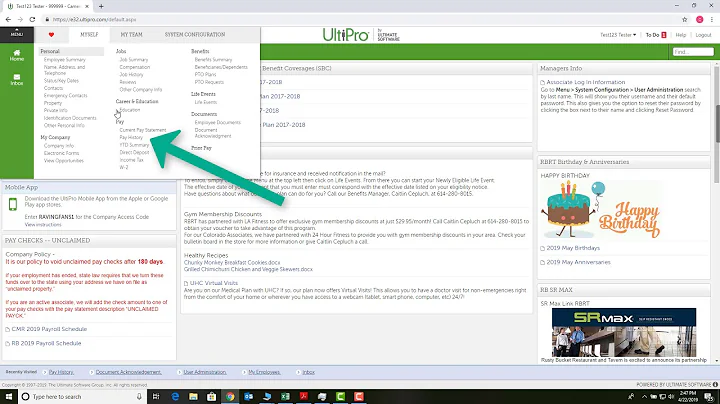The image size is (720, 404).
Task: Tap the mobile phone icon in Mobile App
Action: click(x=13, y=204)
